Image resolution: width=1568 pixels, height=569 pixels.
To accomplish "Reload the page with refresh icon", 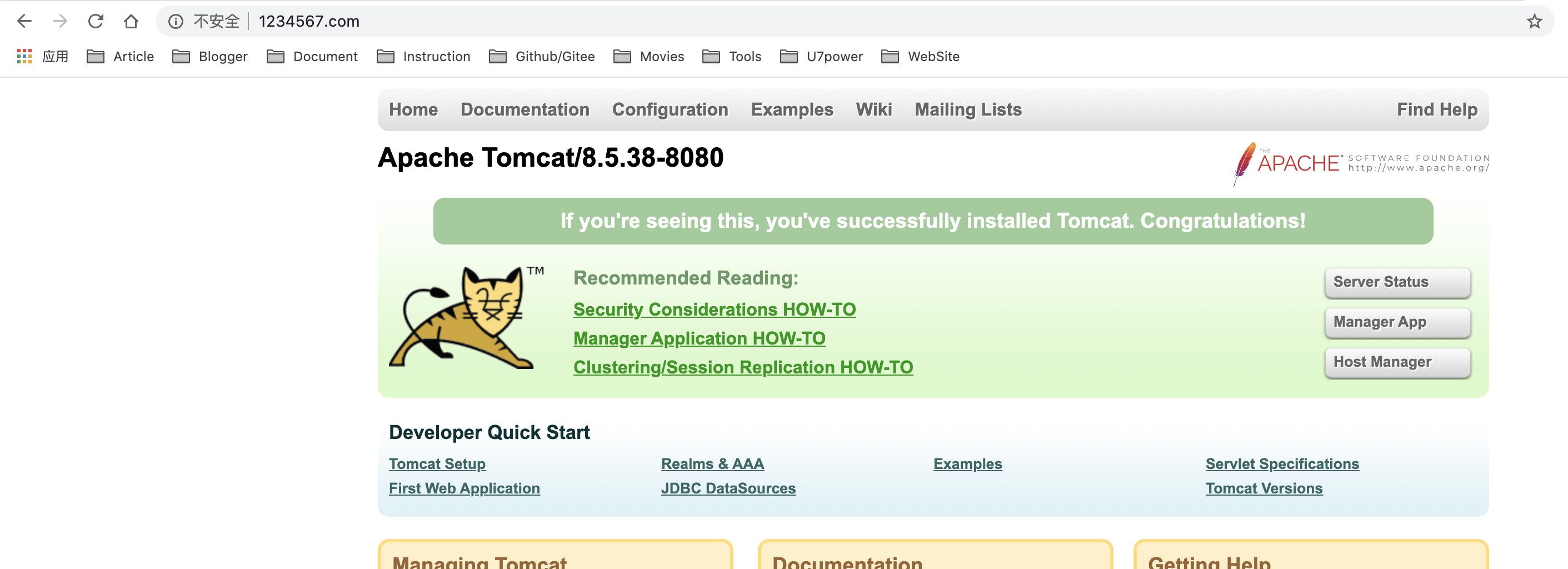I will pyautogui.click(x=96, y=21).
